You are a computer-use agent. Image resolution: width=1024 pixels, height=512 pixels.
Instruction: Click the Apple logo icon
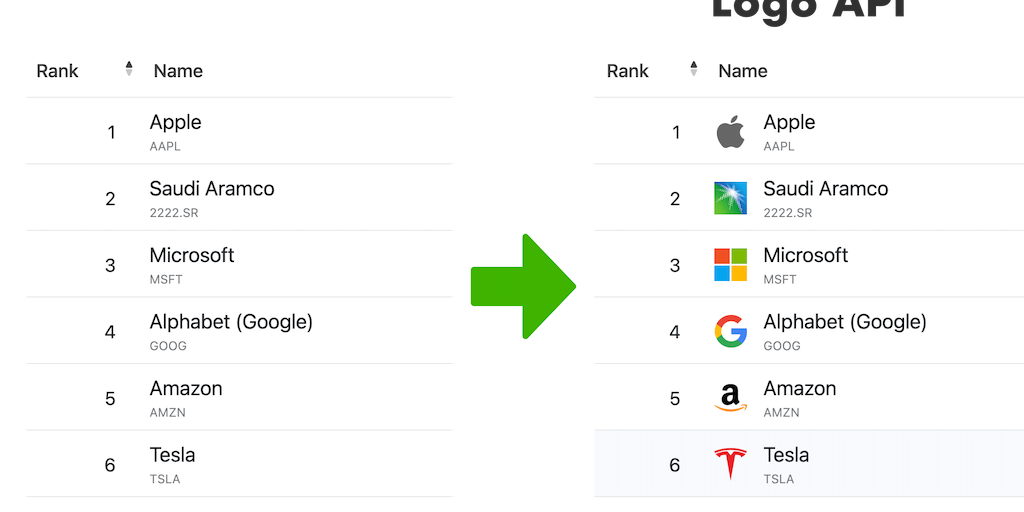point(730,132)
